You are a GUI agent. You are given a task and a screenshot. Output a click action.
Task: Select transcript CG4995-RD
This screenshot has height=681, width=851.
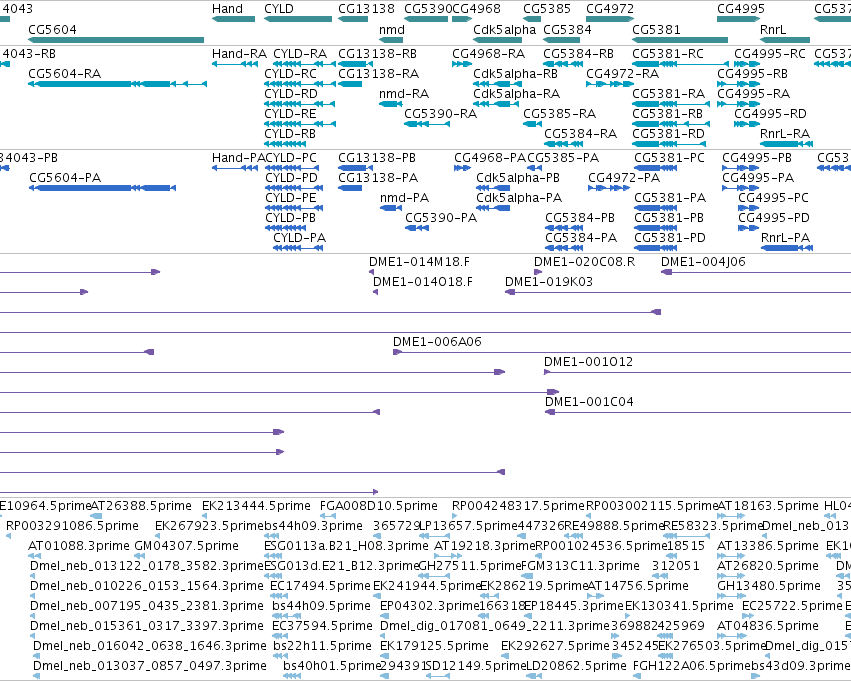point(770,114)
